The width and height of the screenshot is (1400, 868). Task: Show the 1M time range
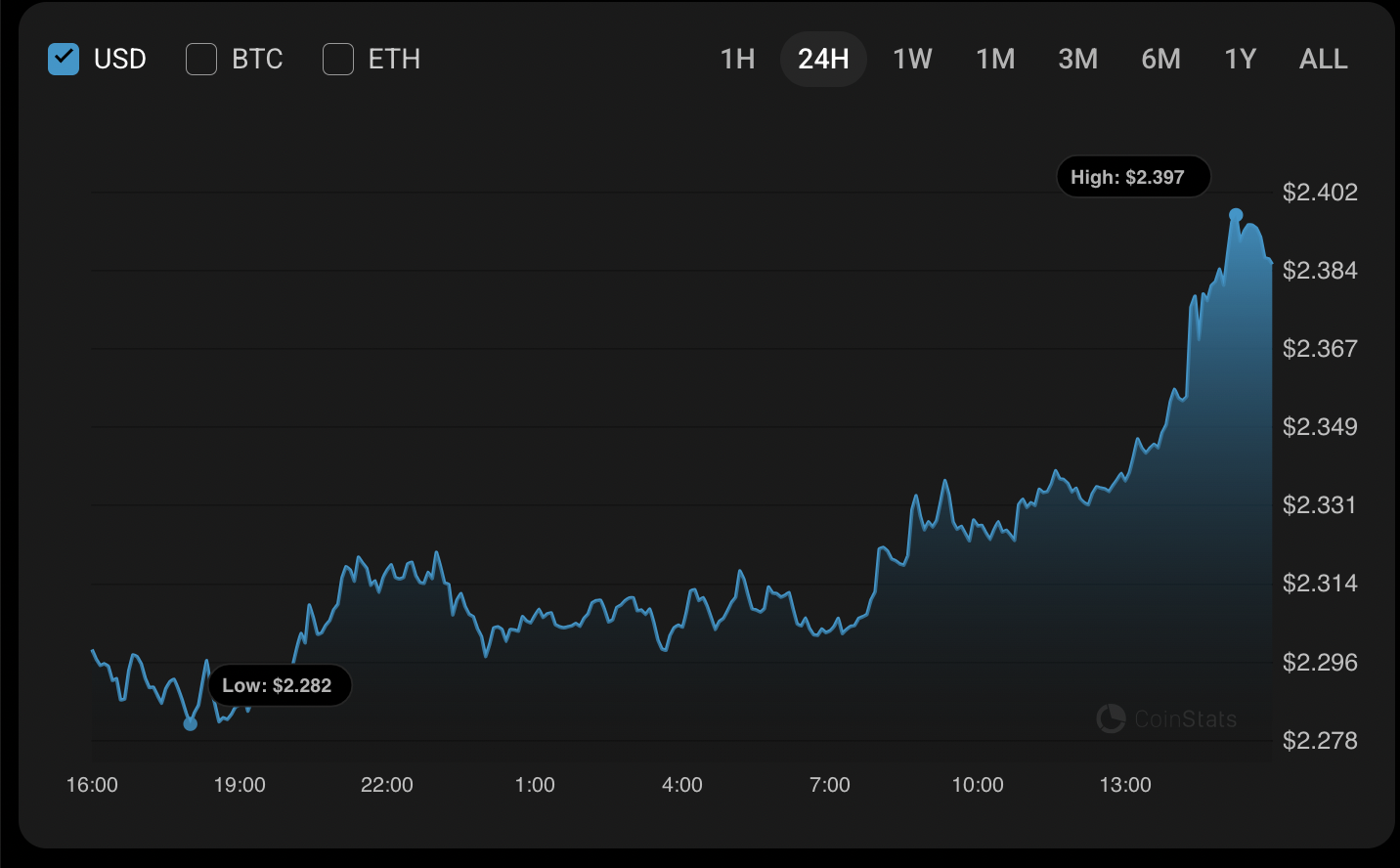click(995, 60)
